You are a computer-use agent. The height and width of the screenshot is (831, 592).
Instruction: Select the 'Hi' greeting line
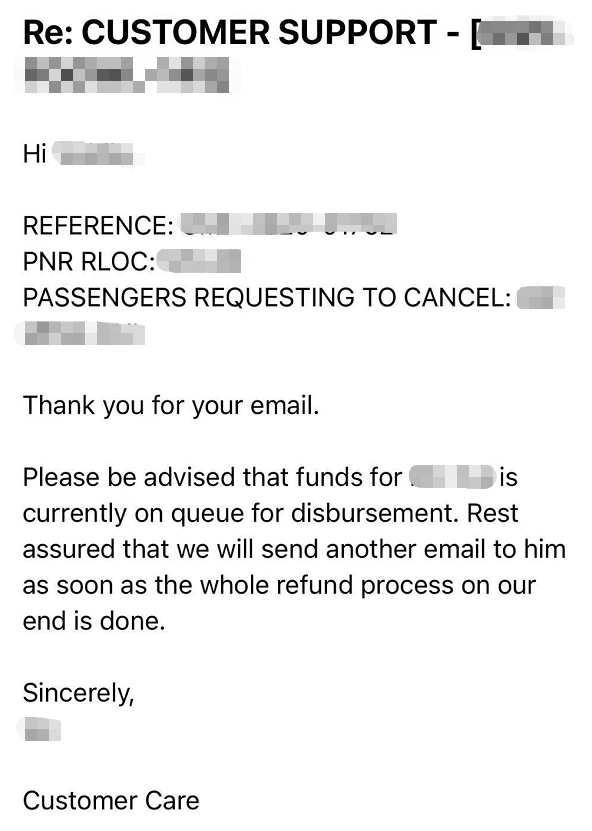83,154
